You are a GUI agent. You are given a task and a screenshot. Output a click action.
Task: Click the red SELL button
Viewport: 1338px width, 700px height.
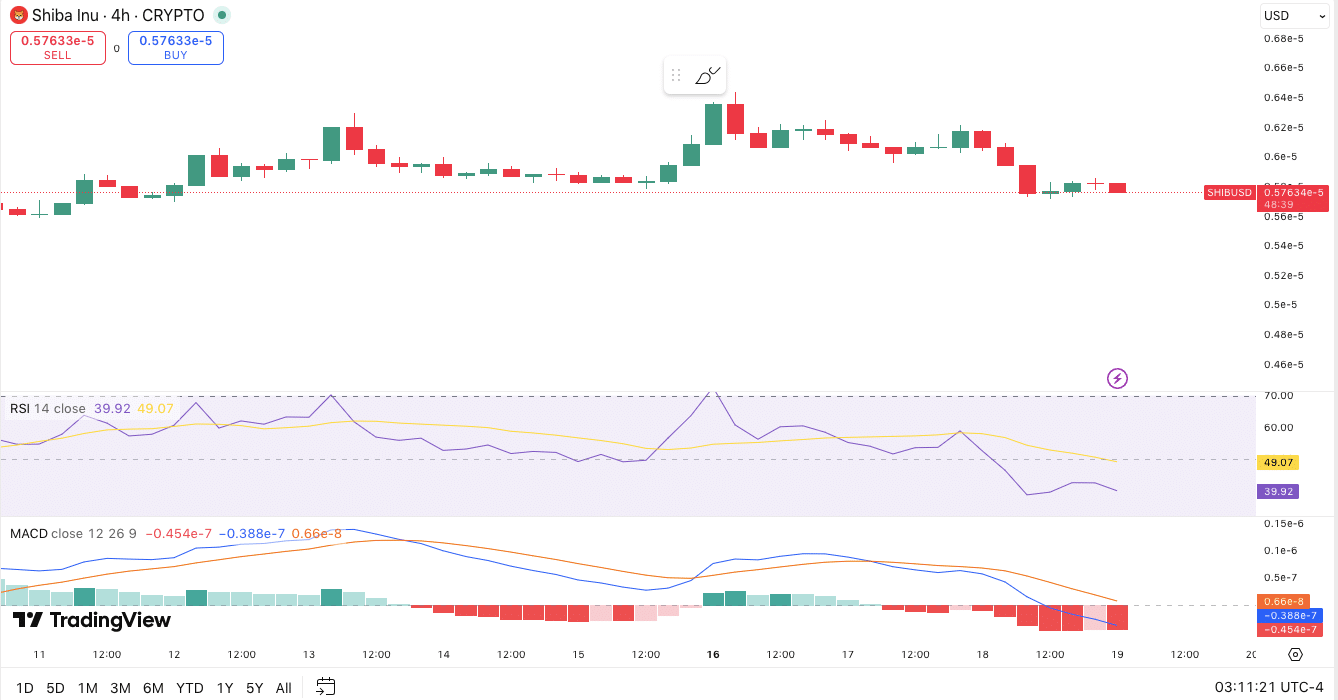click(x=57, y=47)
